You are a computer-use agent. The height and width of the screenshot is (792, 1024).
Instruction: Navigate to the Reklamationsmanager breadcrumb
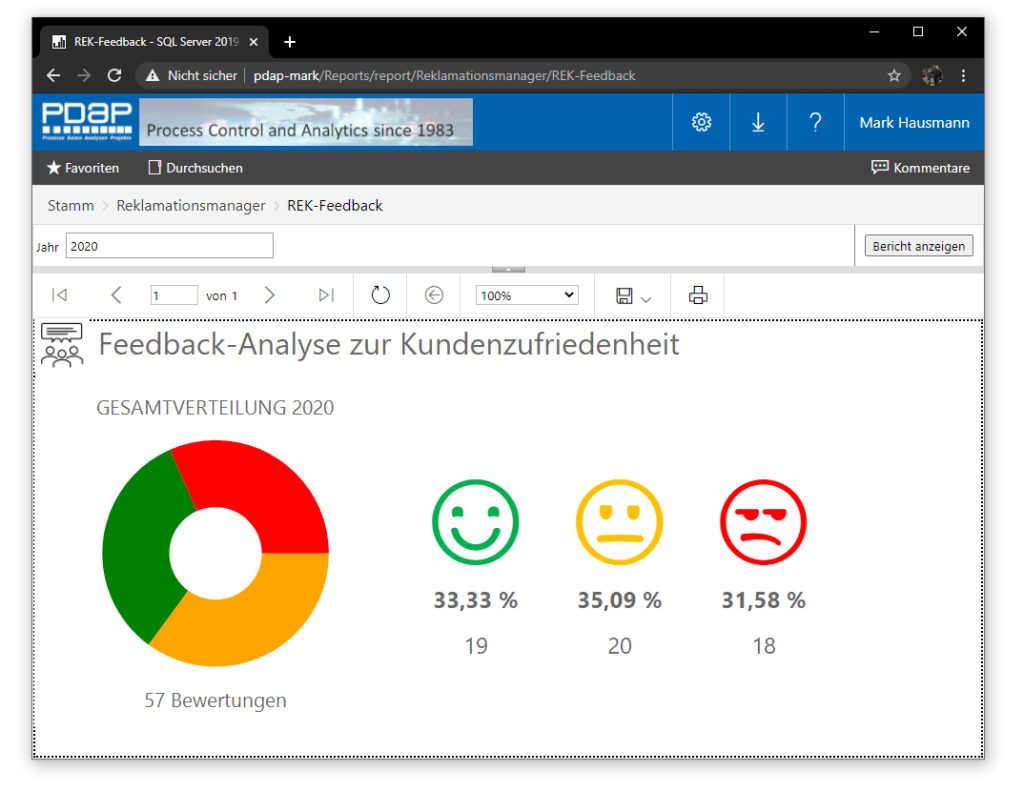tap(191, 205)
